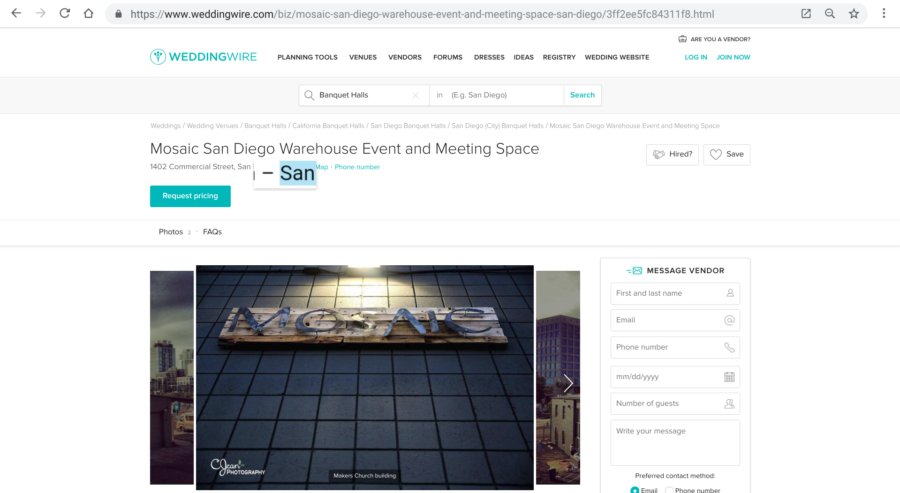Open the Weddings breadcrumb link
This screenshot has height=493, width=900.
click(x=165, y=126)
